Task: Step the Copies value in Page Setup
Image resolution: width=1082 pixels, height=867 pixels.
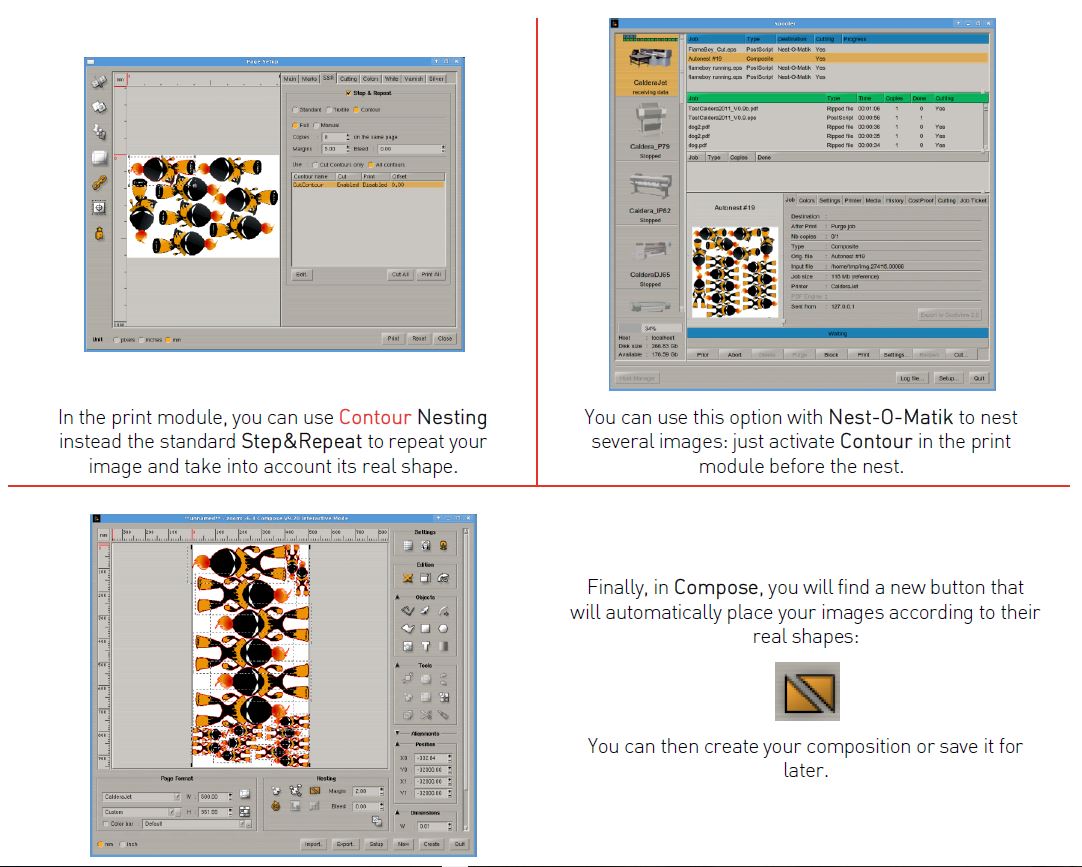Action: pos(348,137)
